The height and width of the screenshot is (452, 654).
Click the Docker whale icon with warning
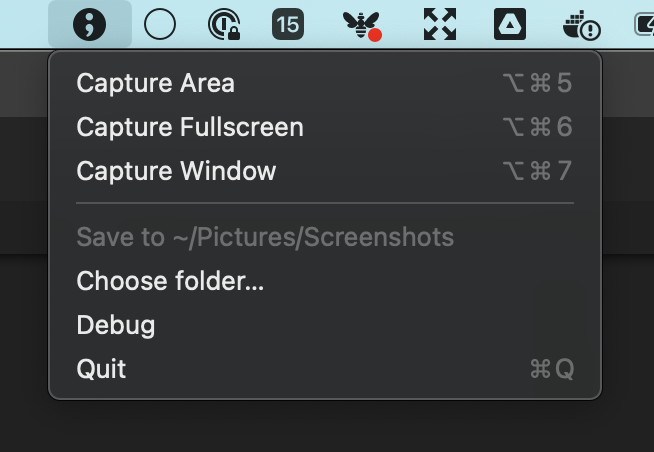click(x=581, y=25)
